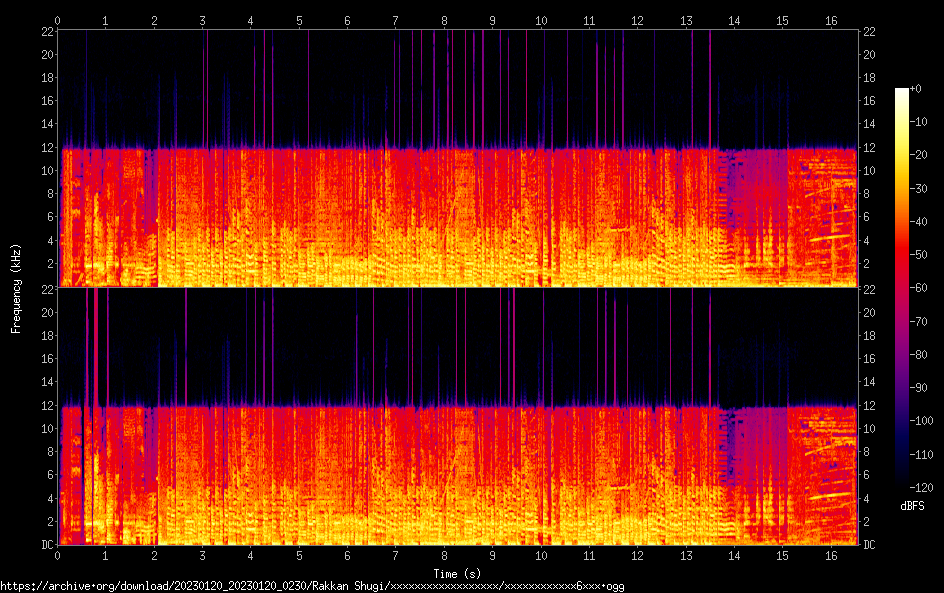The width and height of the screenshot is (944, 593).
Task: Click the 0-second tick on the top time axis
Action: point(58,20)
